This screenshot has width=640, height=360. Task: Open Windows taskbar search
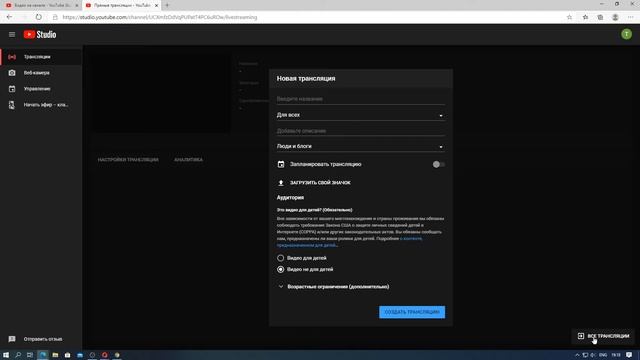[x=18, y=355]
